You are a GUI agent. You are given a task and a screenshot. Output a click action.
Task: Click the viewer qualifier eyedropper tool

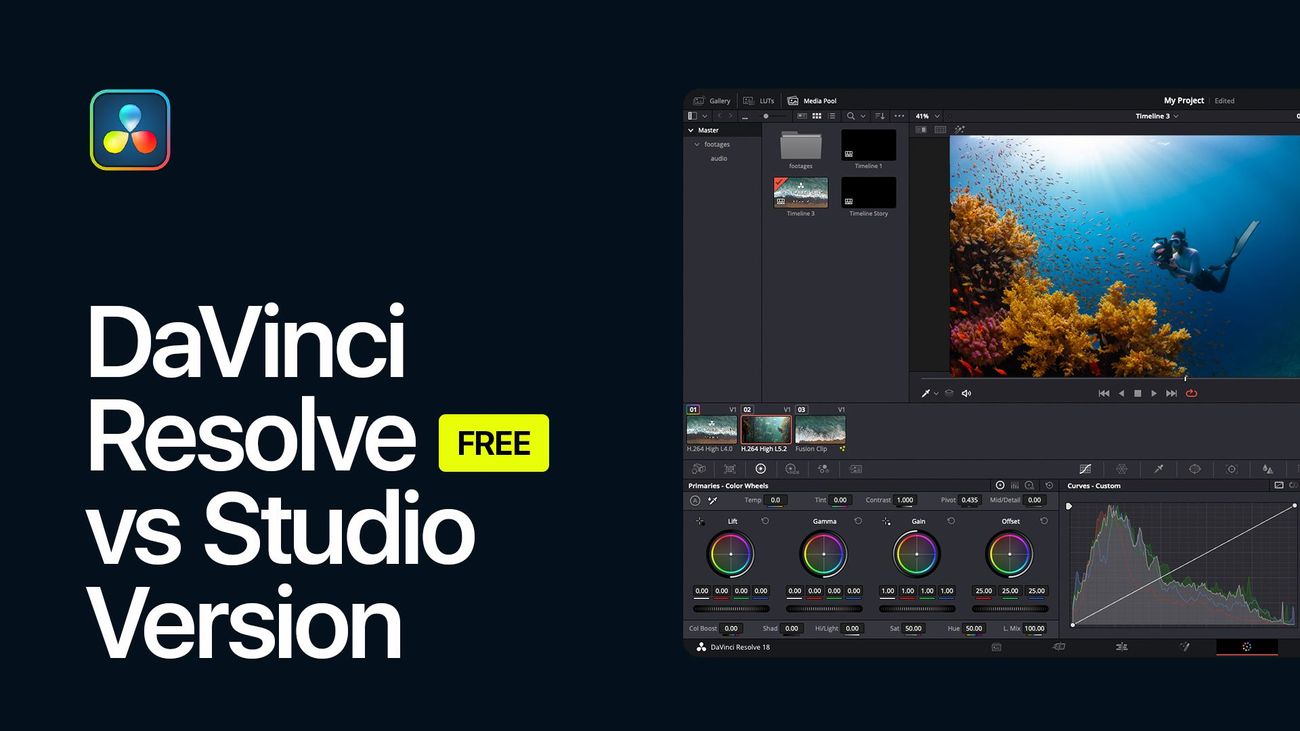click(926, 393)
